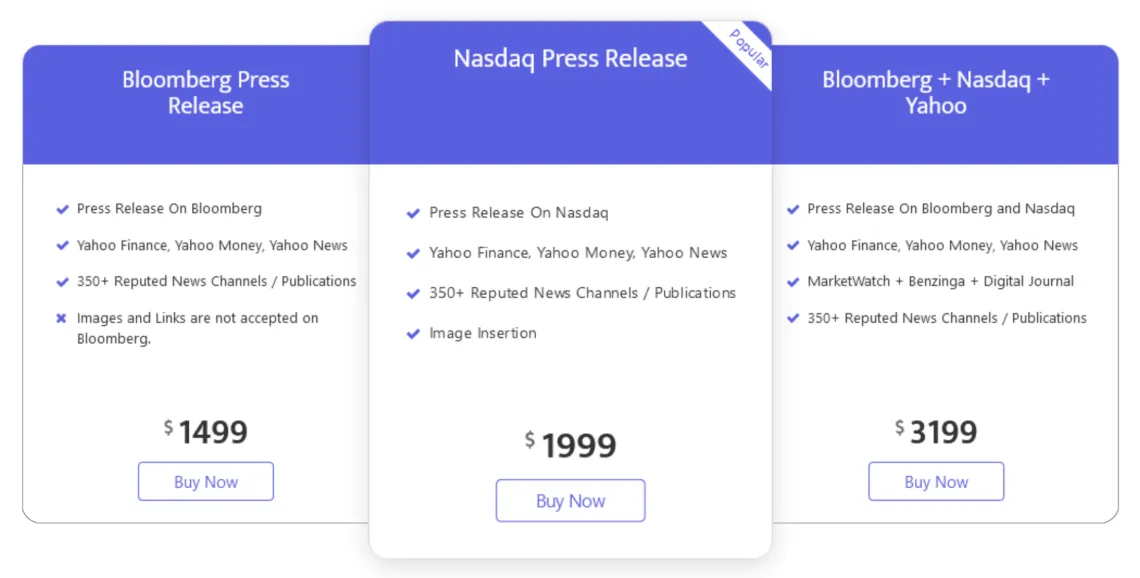Click checkmark beside MarketWatch + Benzinga + Digital Journal
The image size is (1140, 578).
(793, 282)
